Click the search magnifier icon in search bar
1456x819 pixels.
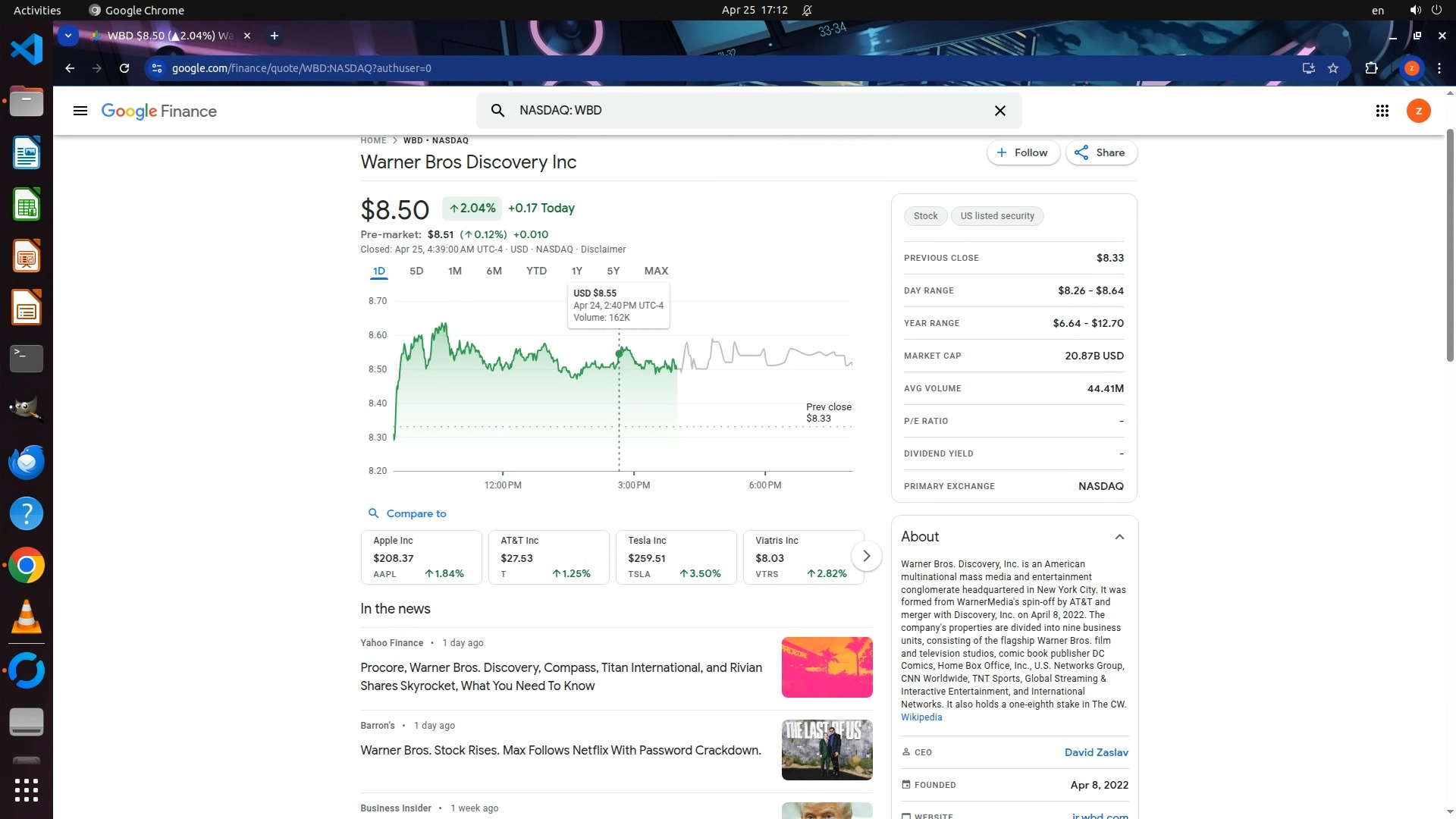tap(497, 111)
